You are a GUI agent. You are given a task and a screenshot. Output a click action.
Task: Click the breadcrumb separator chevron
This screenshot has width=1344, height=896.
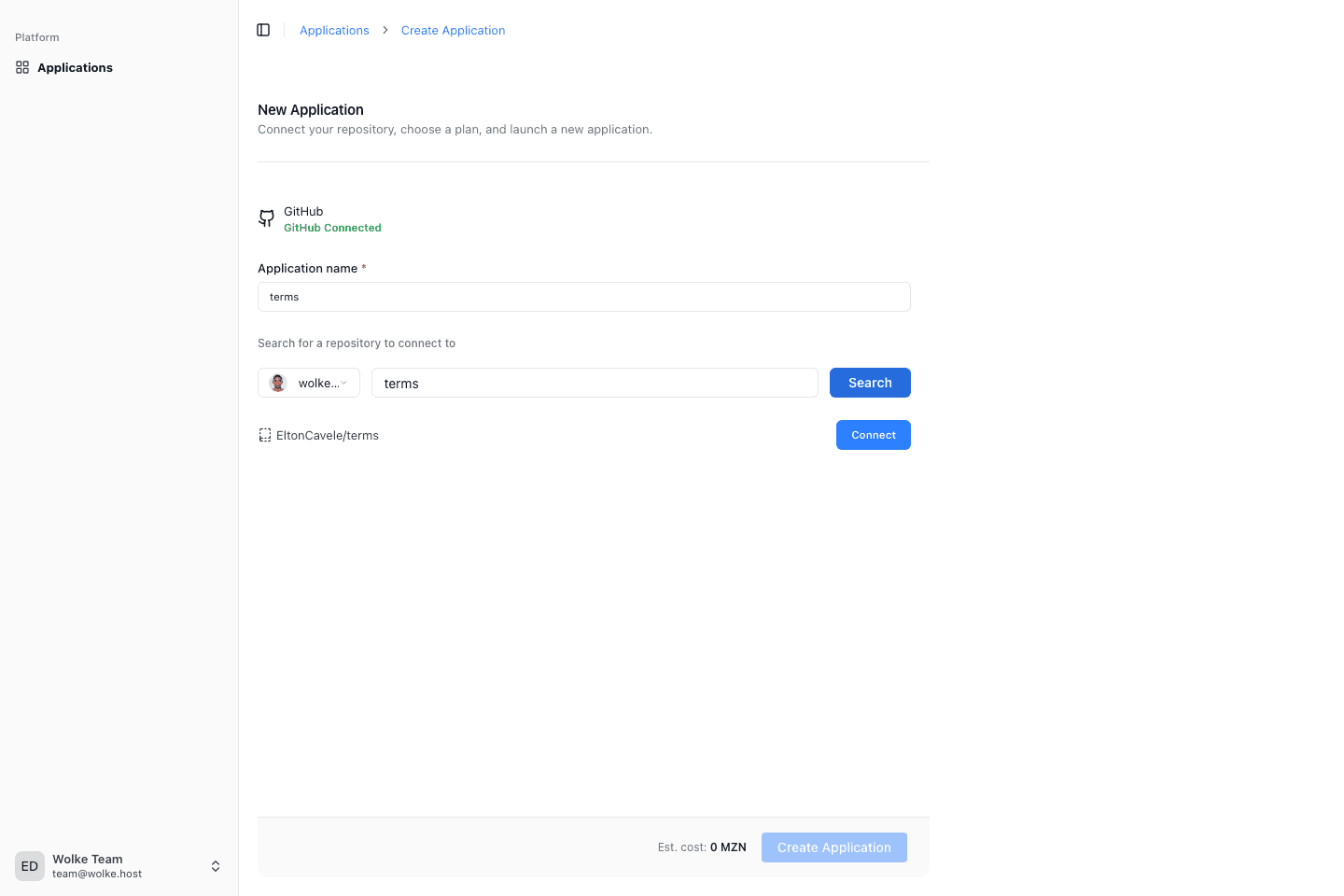pyautogui.click(x=385, y=30)
